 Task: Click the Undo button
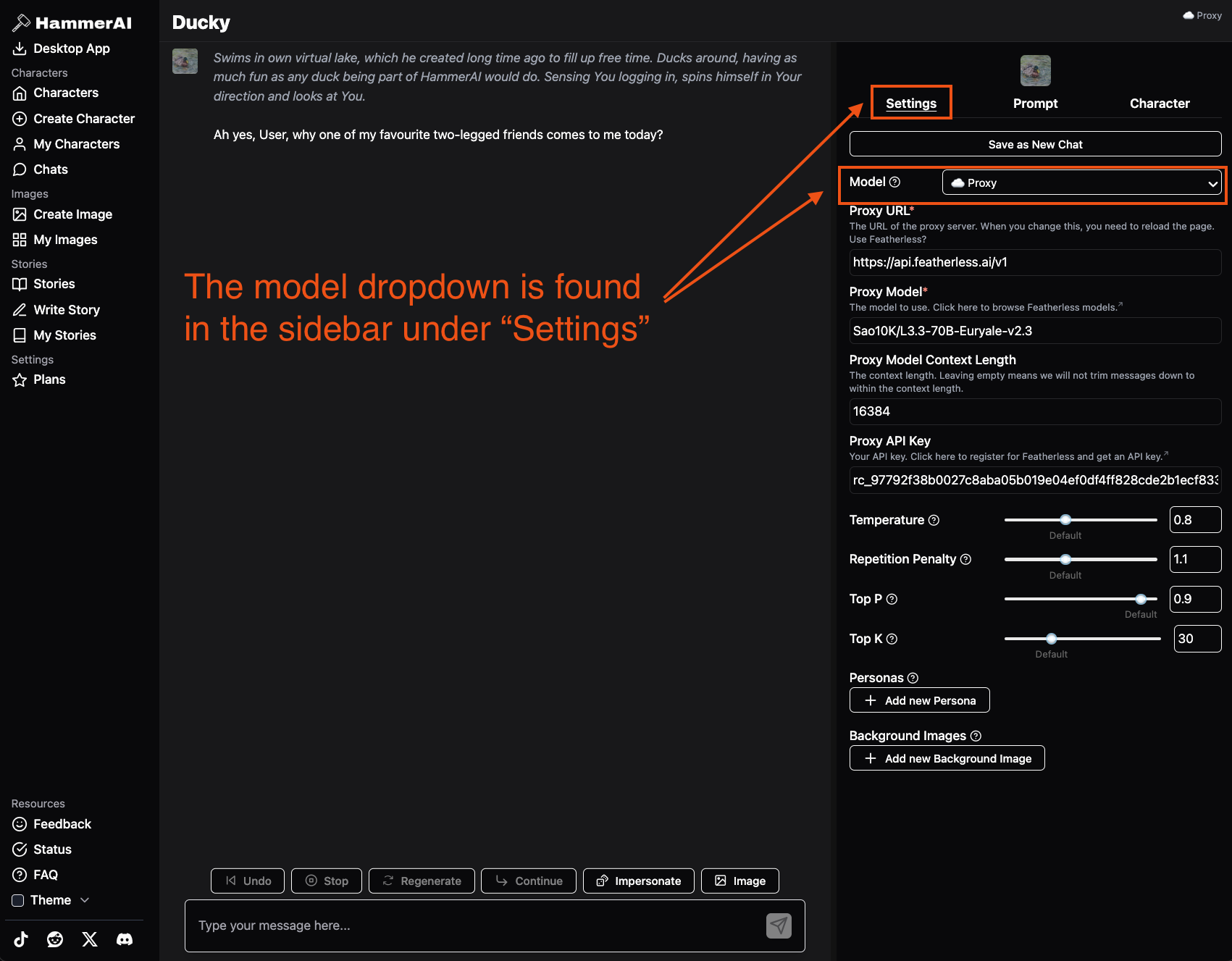pos(248,881)
